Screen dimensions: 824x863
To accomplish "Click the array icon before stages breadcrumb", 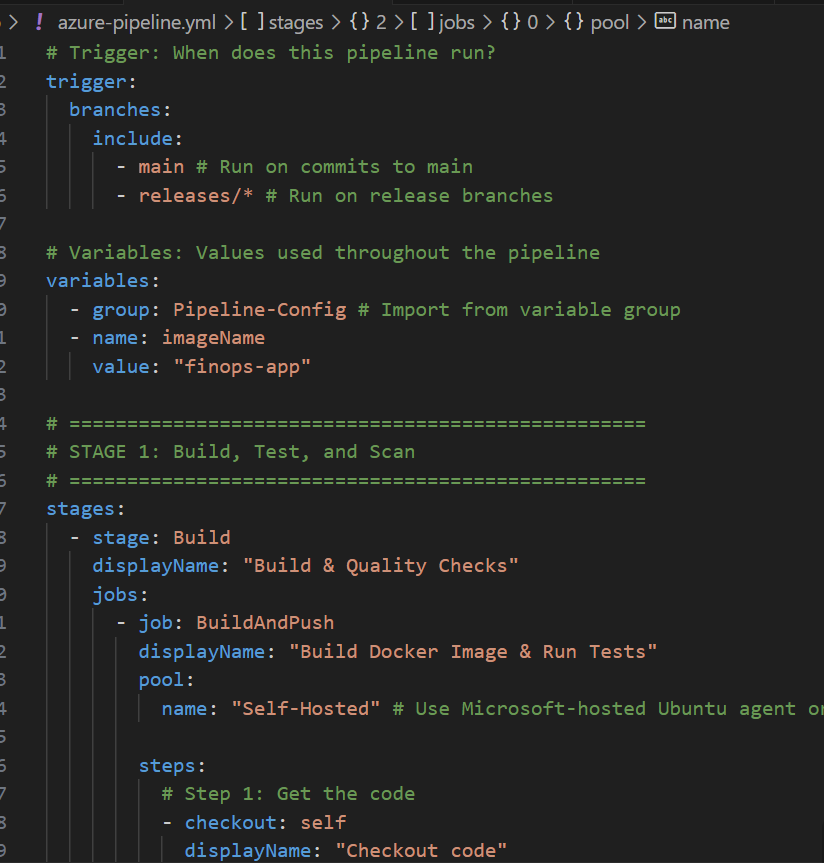I will pos(250,22).
